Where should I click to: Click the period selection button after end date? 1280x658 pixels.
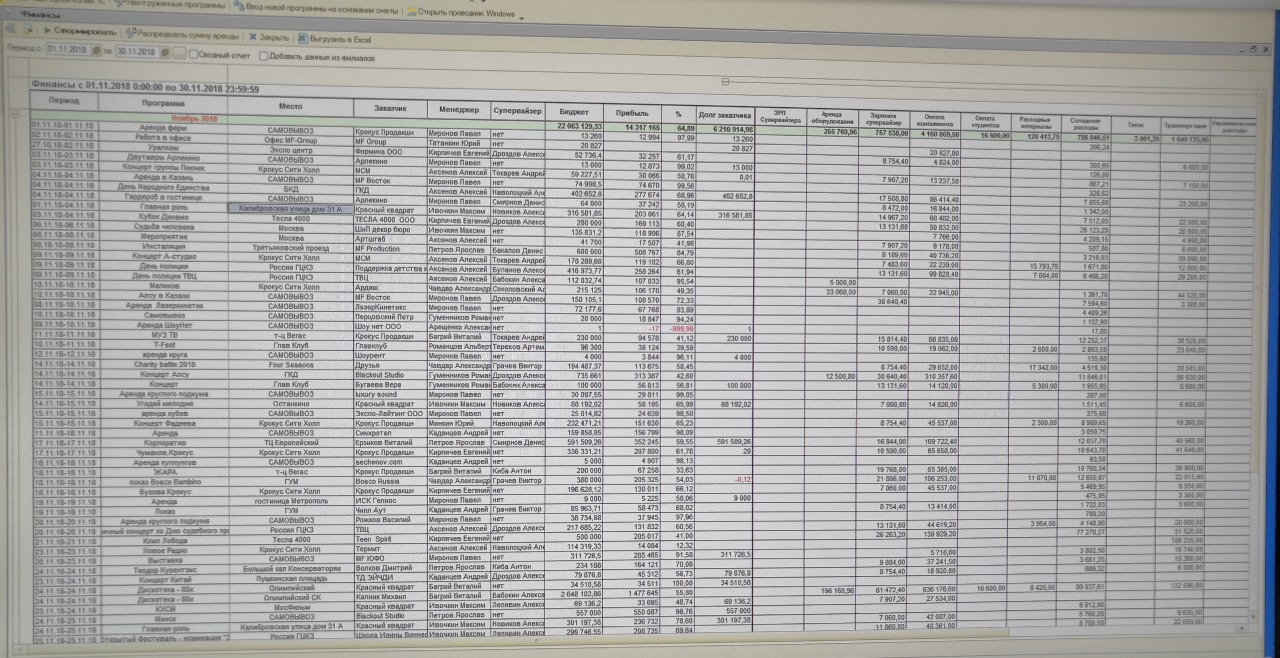pos(178,51)
